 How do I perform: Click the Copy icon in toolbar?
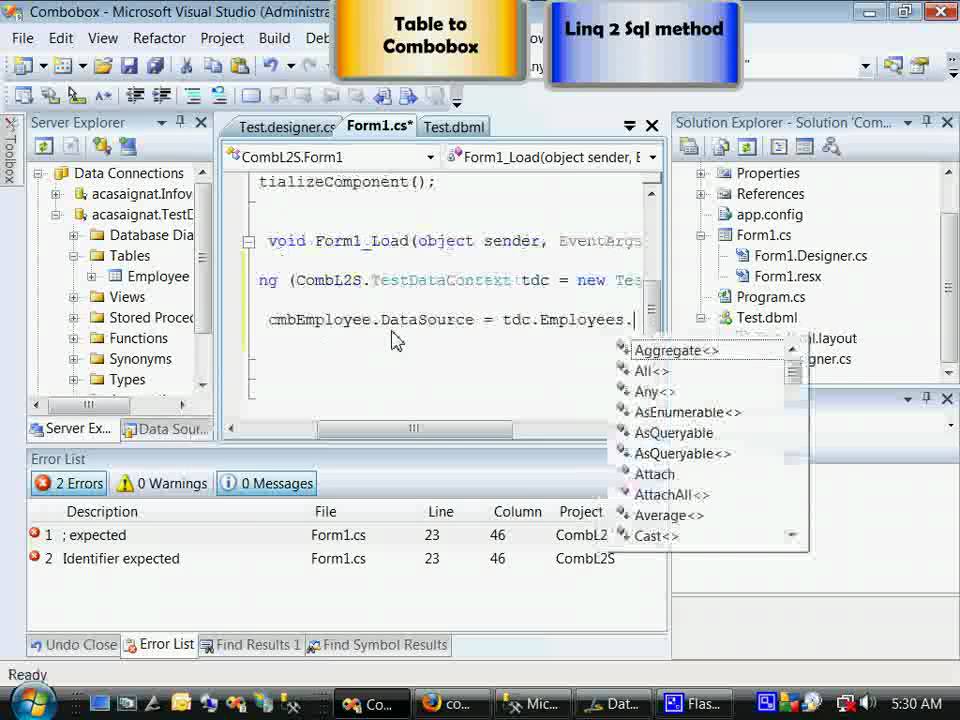[x=212, y=66]
